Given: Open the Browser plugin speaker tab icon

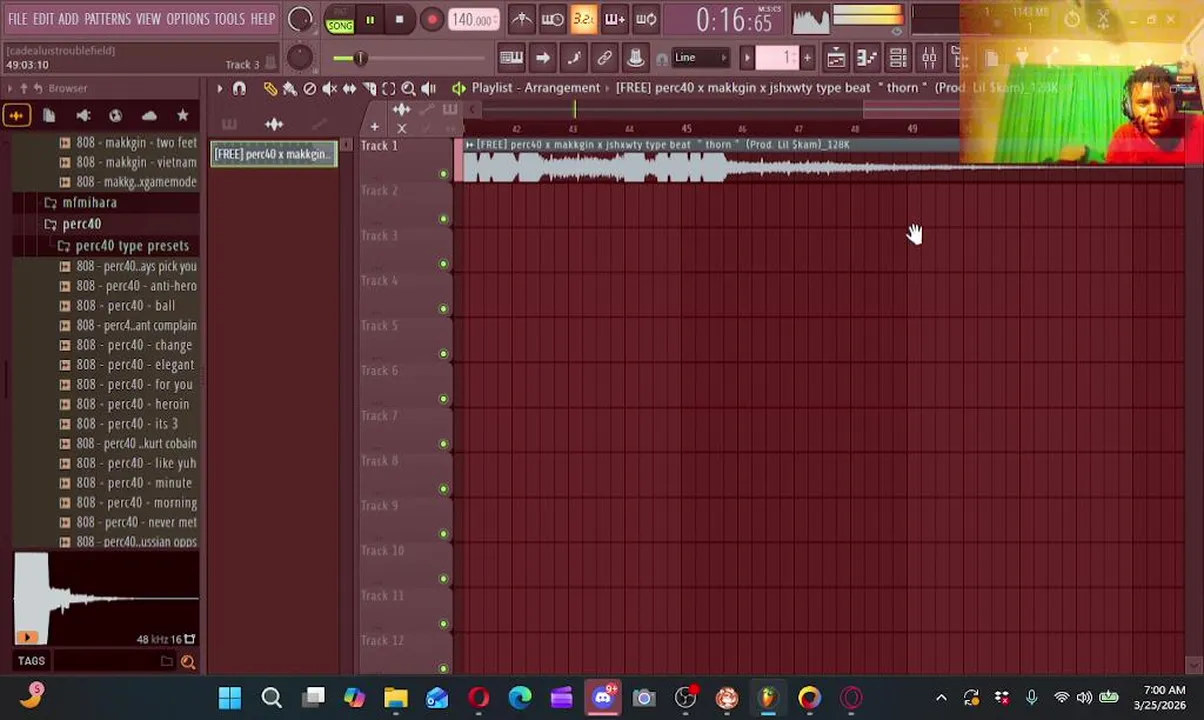Looking at the screenshot, I should [x=83, y=116].
